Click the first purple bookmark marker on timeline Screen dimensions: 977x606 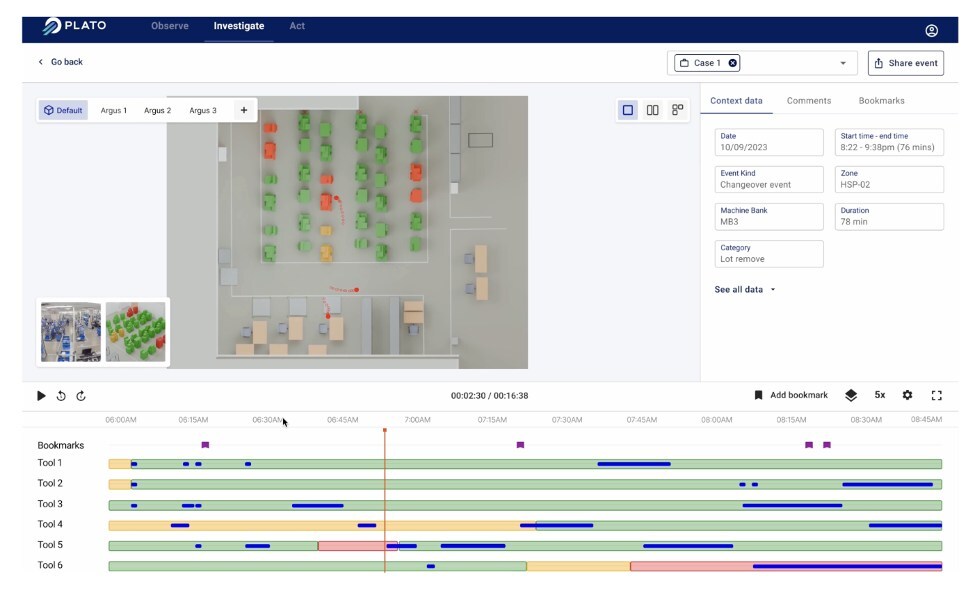click(x=205, y=445)
